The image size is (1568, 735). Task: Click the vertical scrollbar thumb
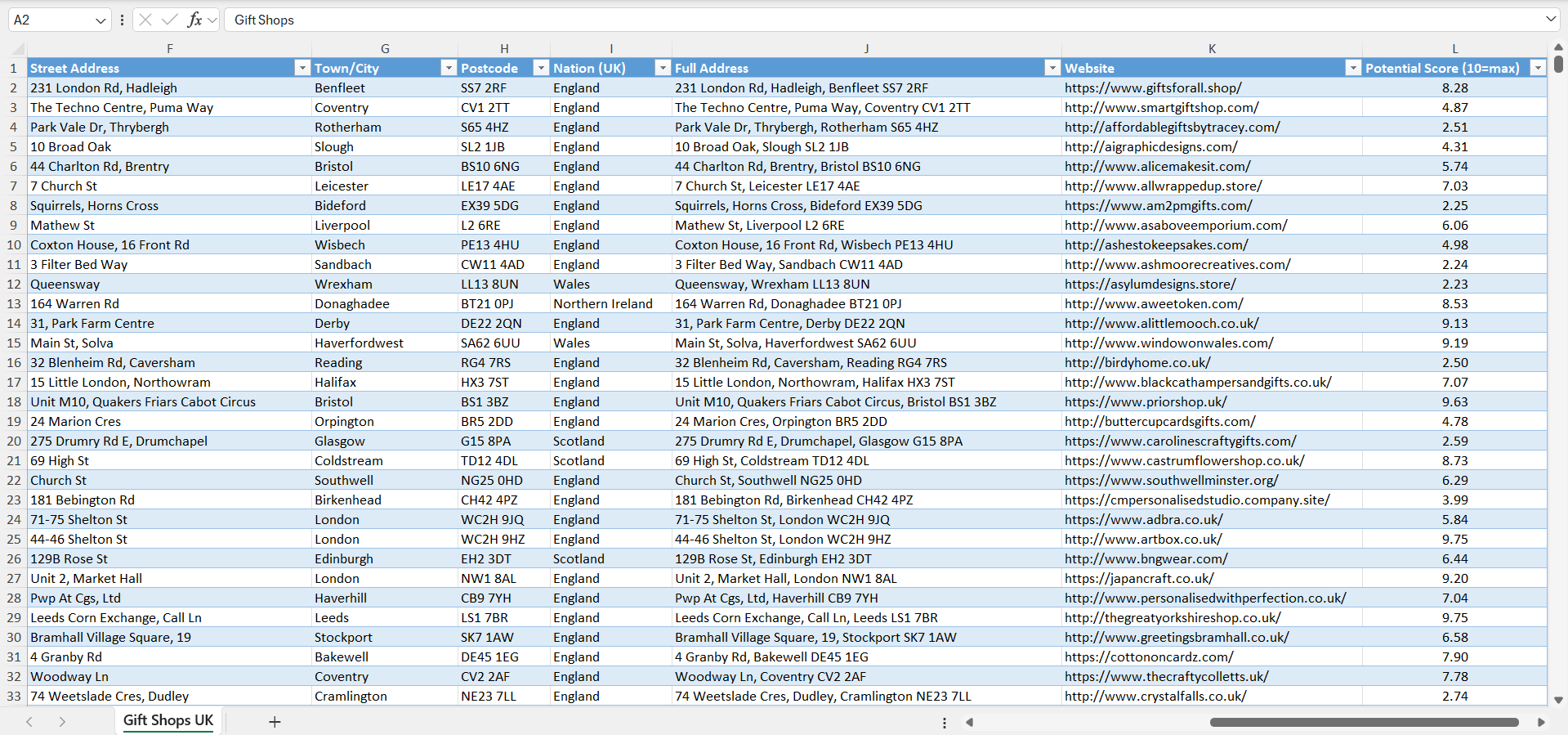pyautogui.click(x=1558, y=64)
